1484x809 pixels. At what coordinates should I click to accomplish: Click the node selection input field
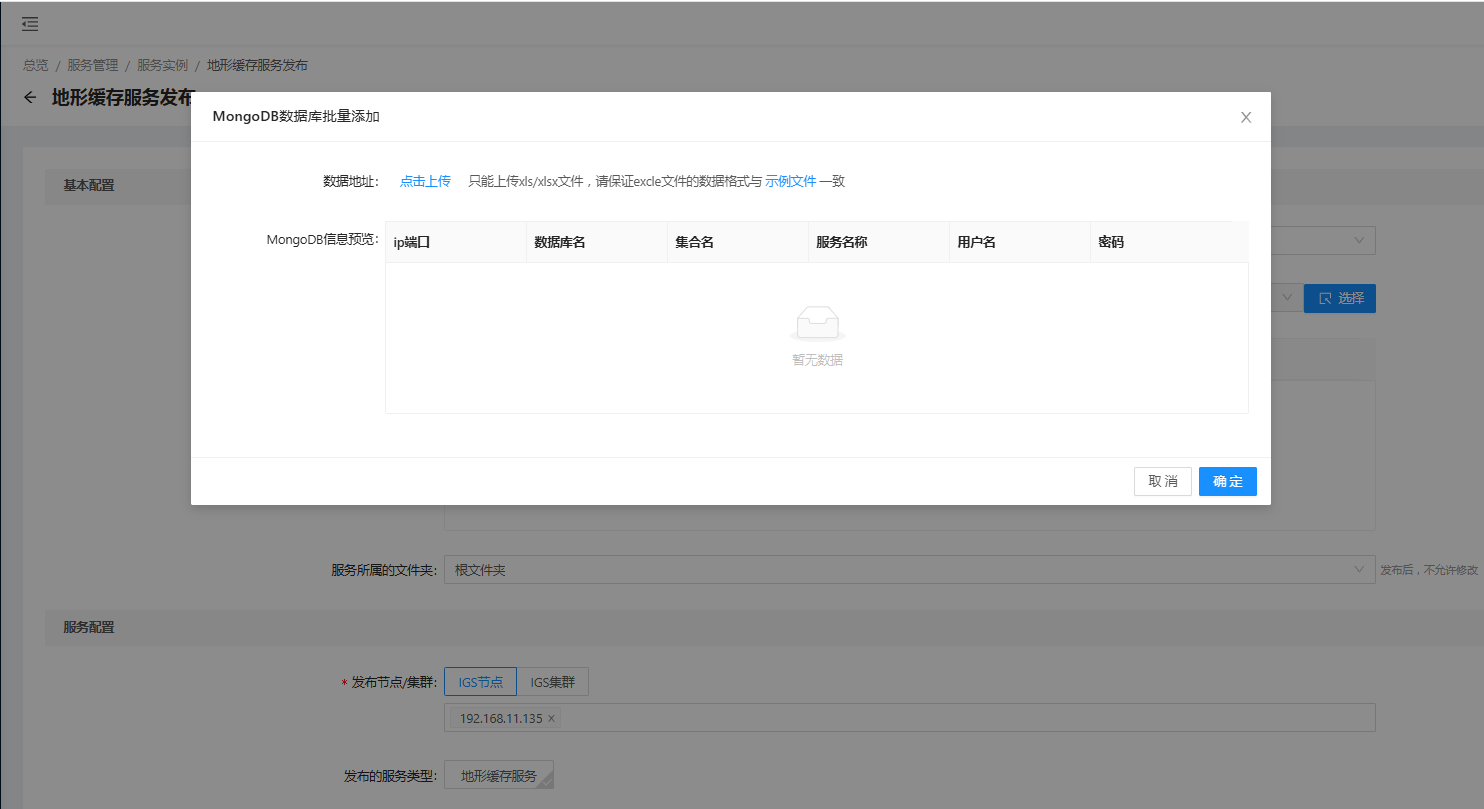coord(910,718)
